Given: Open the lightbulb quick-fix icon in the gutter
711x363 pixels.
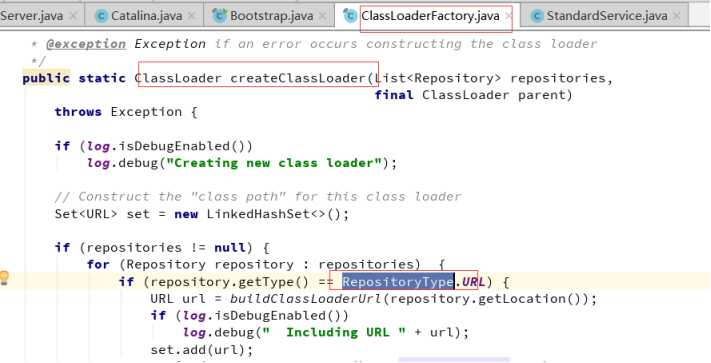Looking at the screenshot, I should coord(4,277).
